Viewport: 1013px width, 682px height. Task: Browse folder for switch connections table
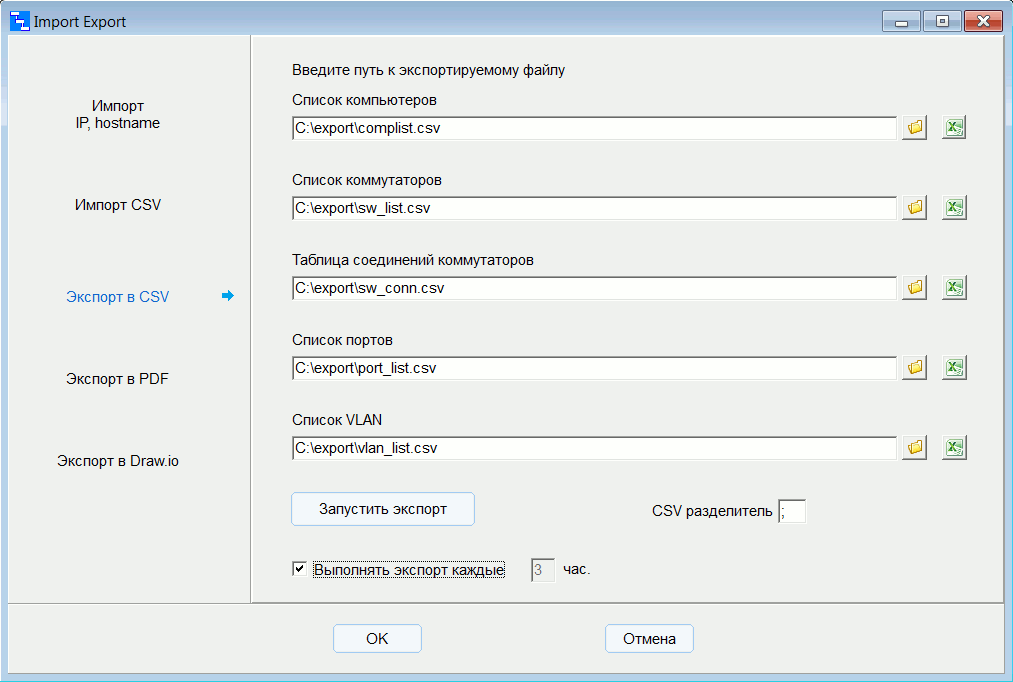pos(914,288)
